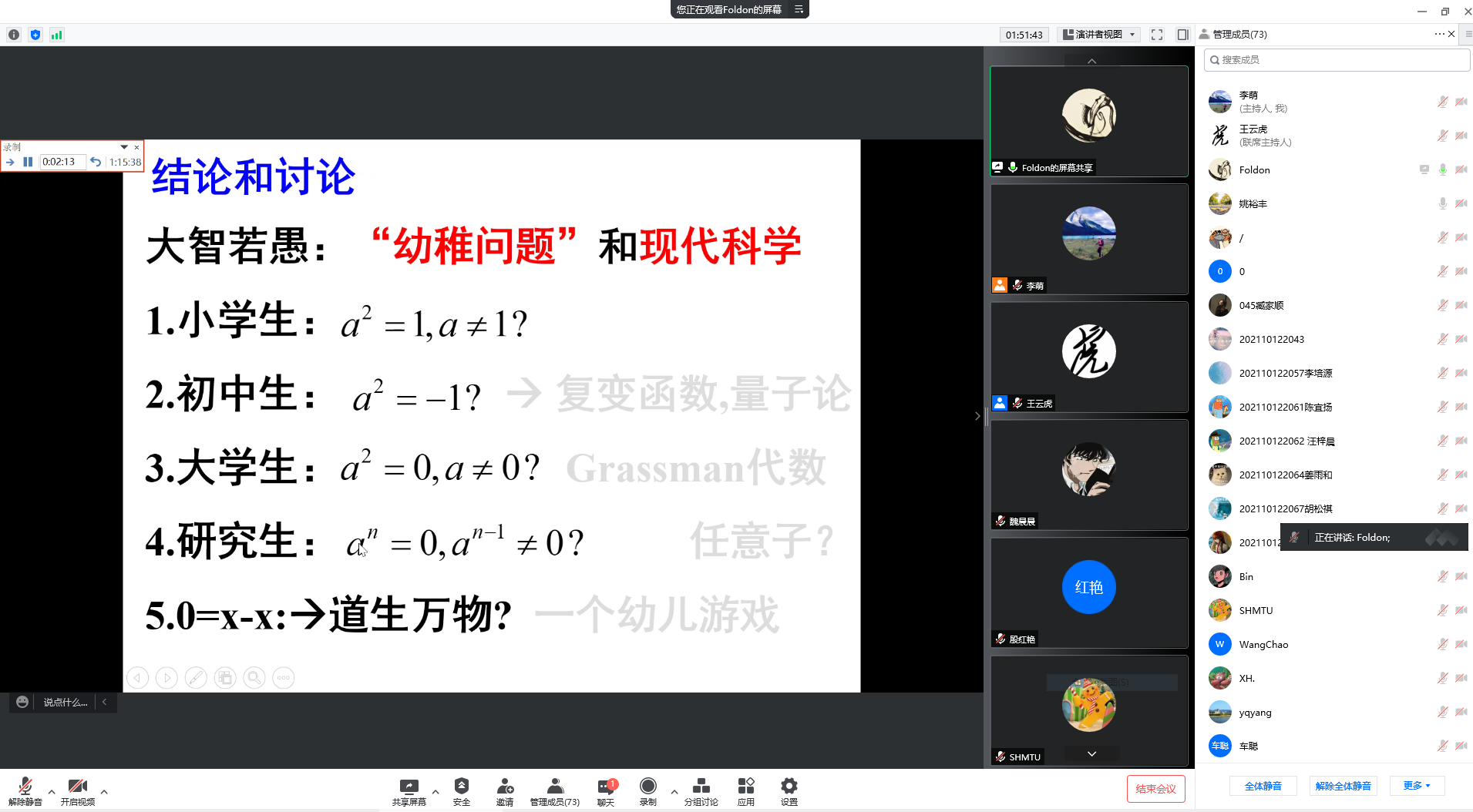Click the 结束会议 end meeting button
Screen dimensions: 1473x812
coord(1155,788)
